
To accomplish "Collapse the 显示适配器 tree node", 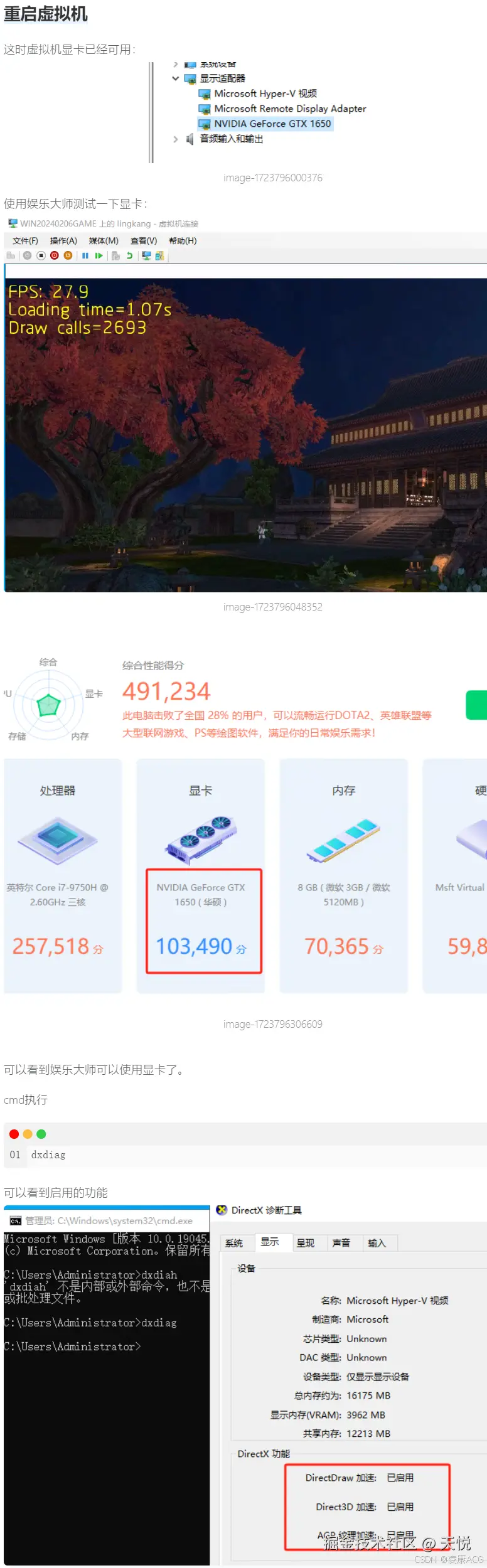I will [x=176, y=78].
